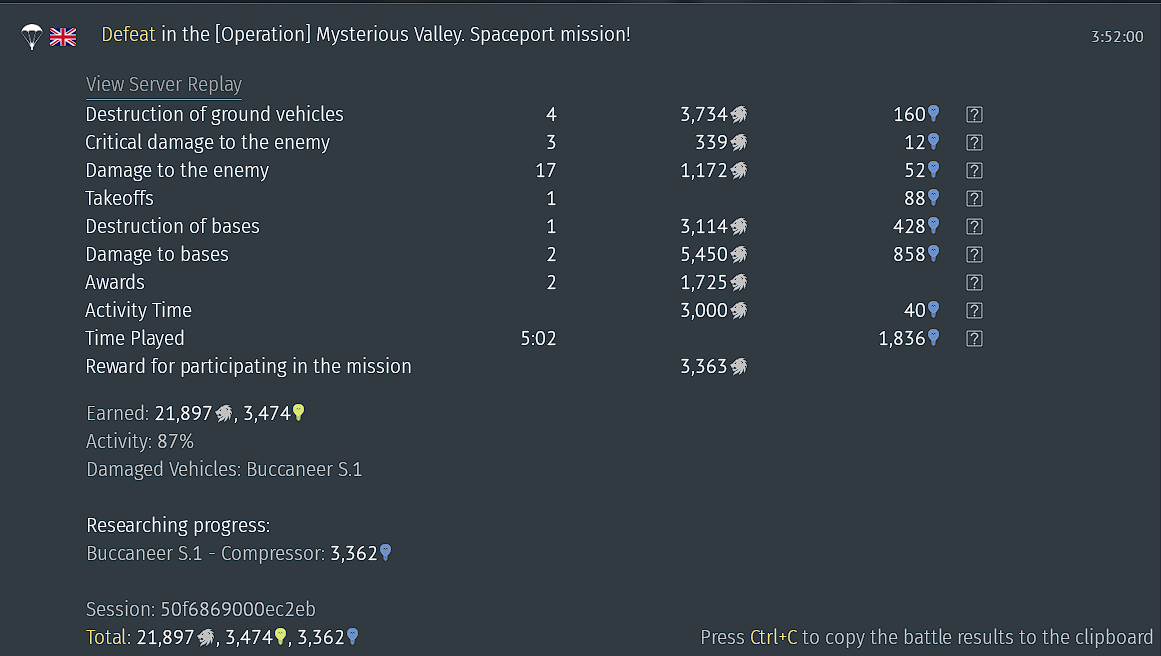Click the Ctrl+C copy battle results hint
The image size is (1161, 656).
(x=926, y=637)
